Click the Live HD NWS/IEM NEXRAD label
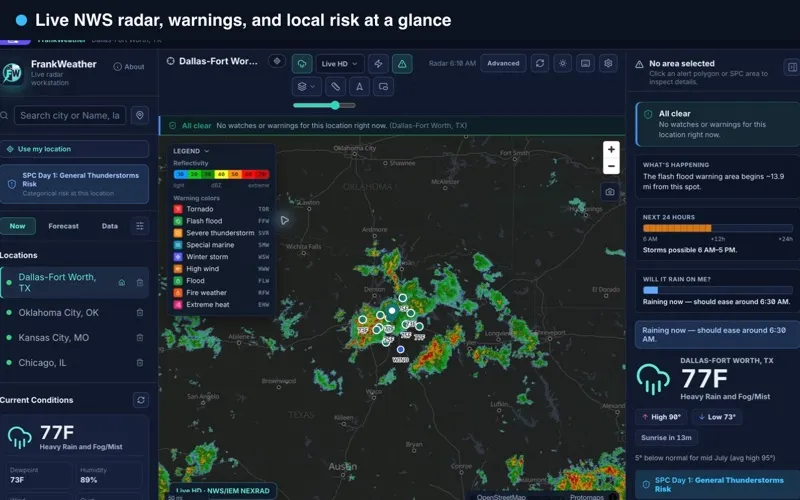800x500 pixels. [x=222, y=491]
